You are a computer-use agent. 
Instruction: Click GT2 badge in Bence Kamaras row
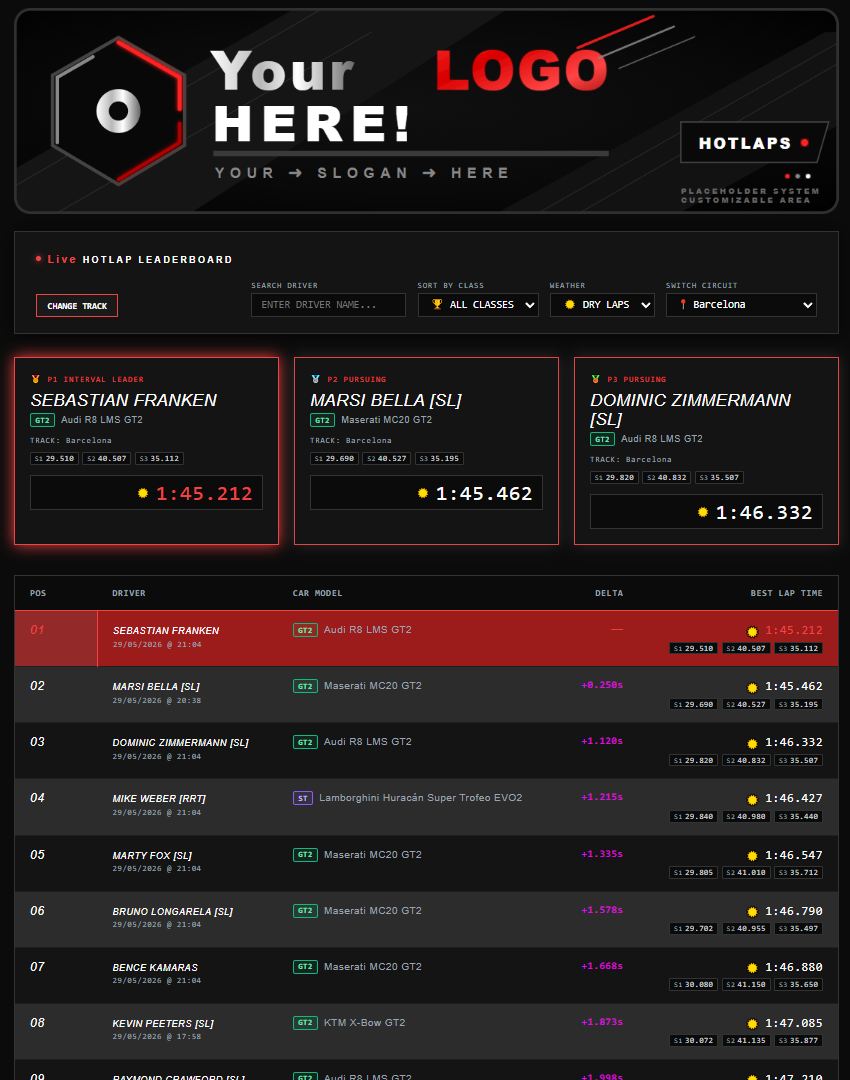tap(305, 967)
